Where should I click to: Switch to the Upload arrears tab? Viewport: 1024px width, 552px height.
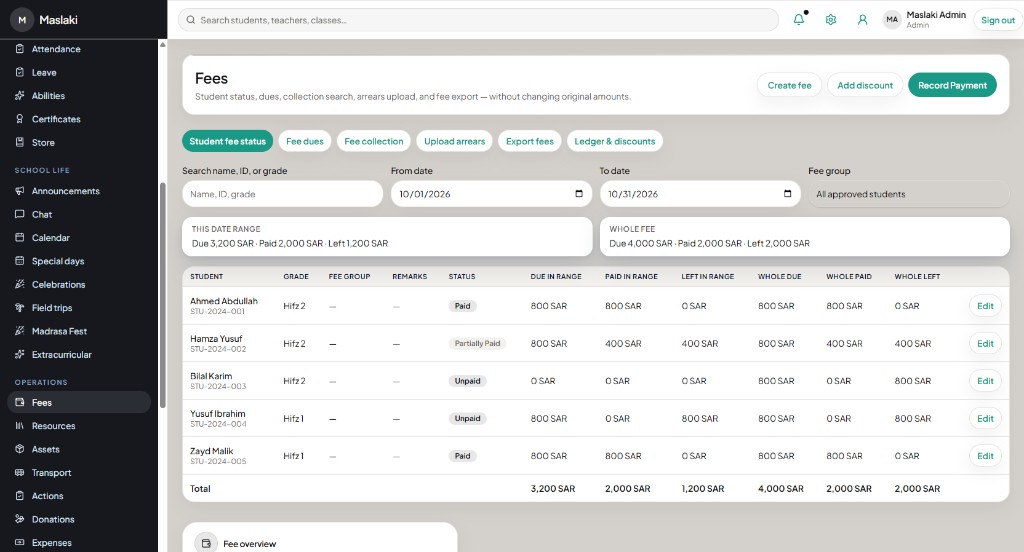455,141
